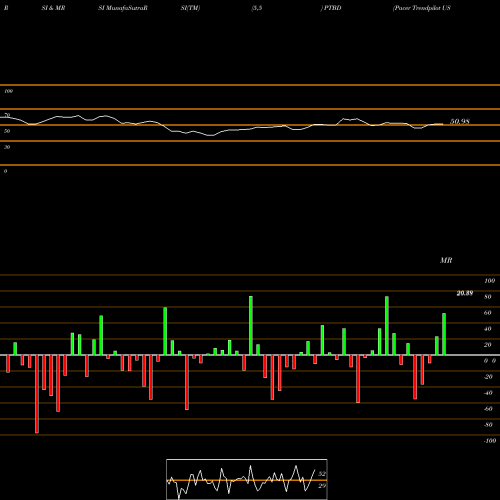Image resolution: width=500 pixels, height=500 pixels.
Task: Open the mini RSI chart thumbnail at bottom
Action: point(247,479)
